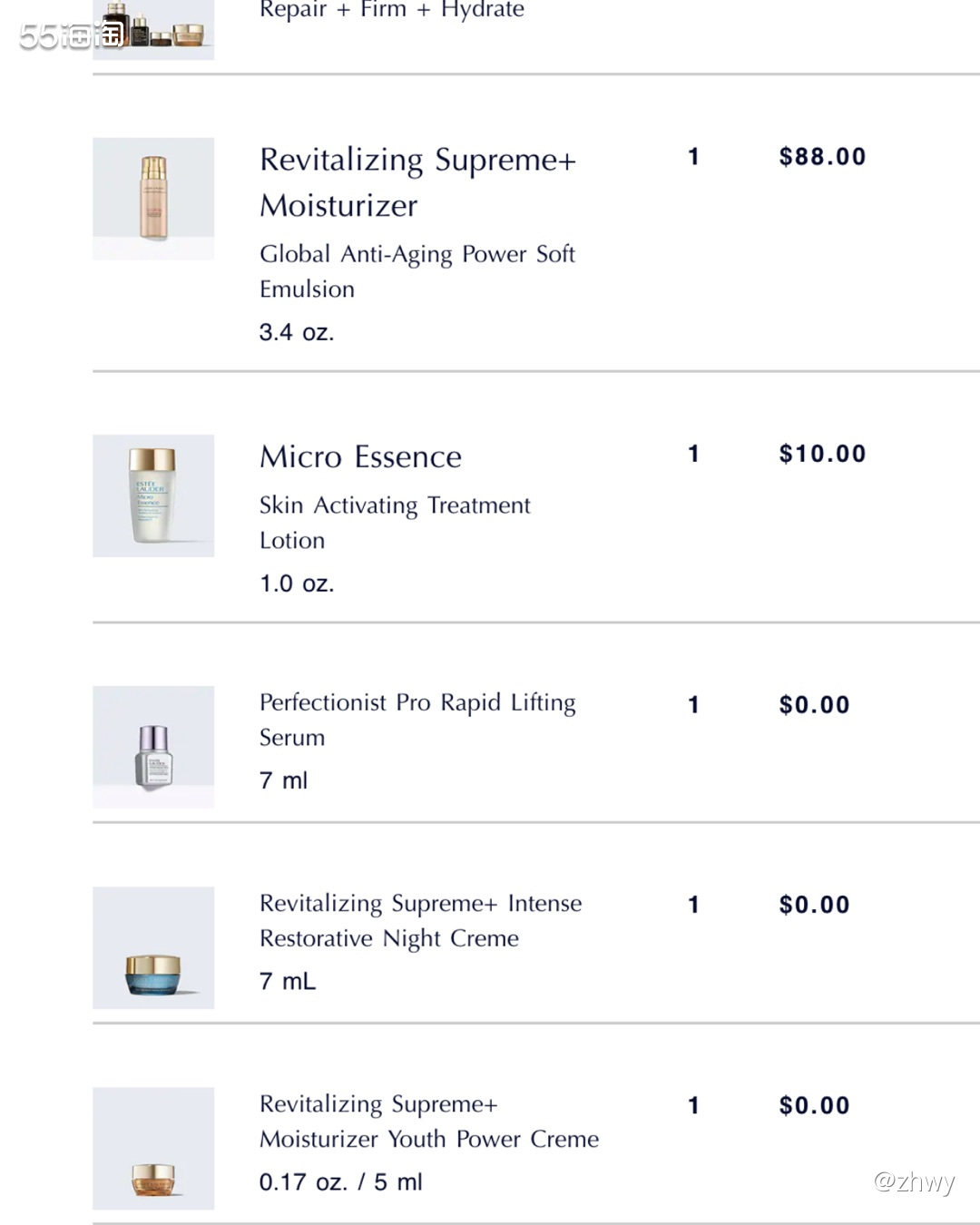Screen dimensions: 980x1225
Task: Open Revitalizing Supreme+ Moisturizer Youth Power Creme
Action: 429,1122
